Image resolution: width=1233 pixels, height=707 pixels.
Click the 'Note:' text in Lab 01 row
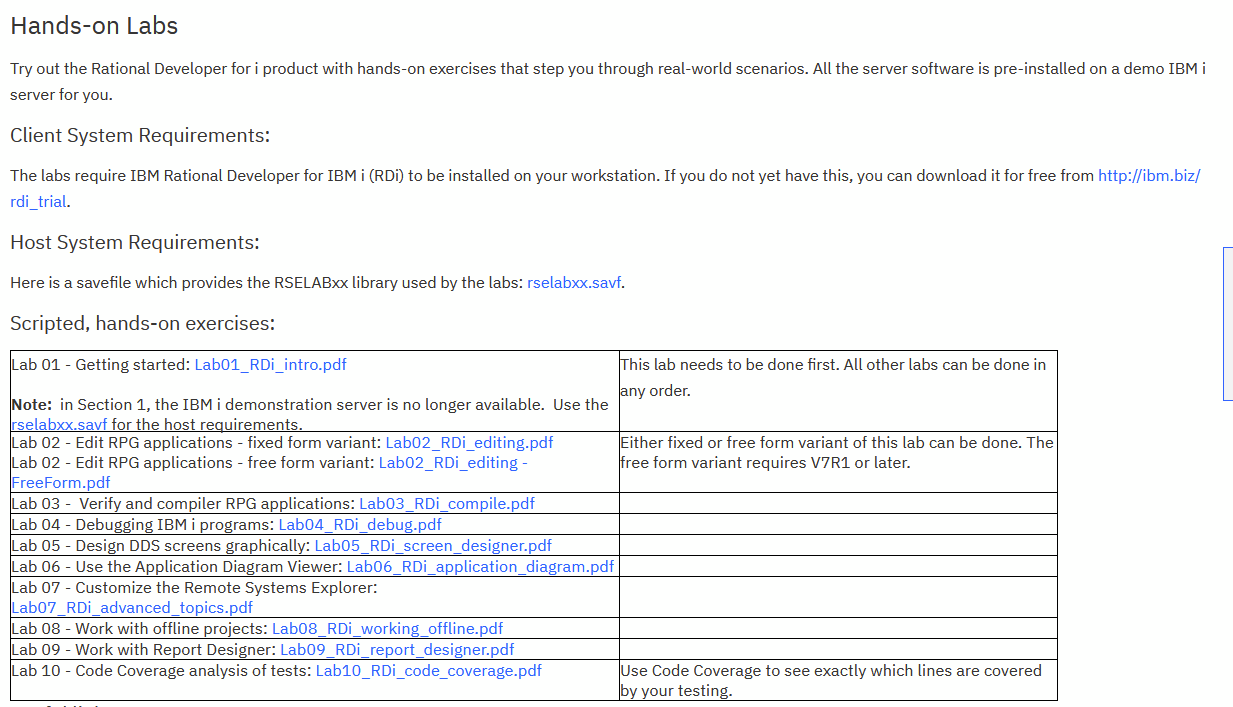pyautogui.click(x=31, y=405)
